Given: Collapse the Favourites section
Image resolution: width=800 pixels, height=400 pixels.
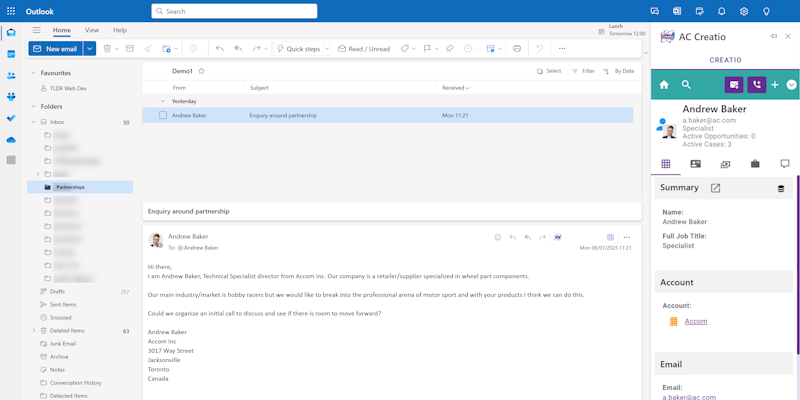Looking at the screenshot, I should coord(33,73).
